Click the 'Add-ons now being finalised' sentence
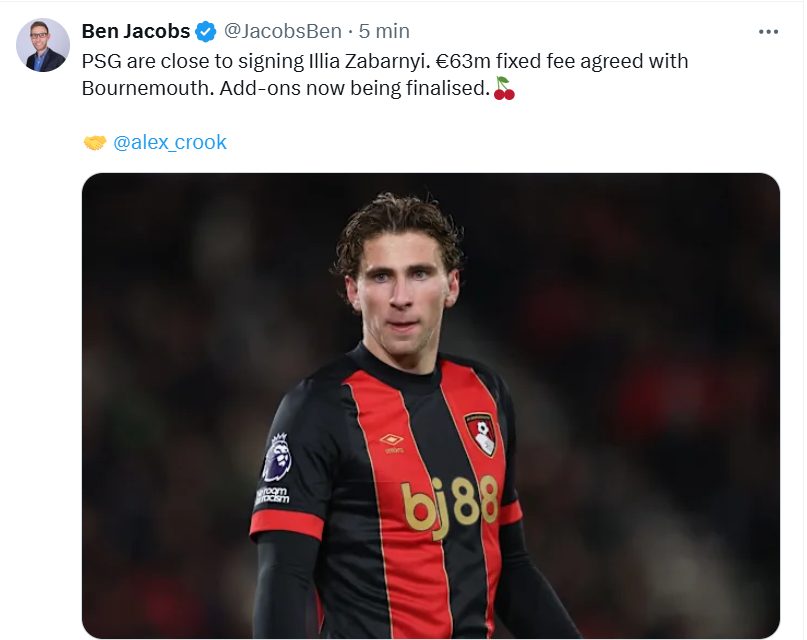Viewport: 807px width, 640px height. pos(355,88)
